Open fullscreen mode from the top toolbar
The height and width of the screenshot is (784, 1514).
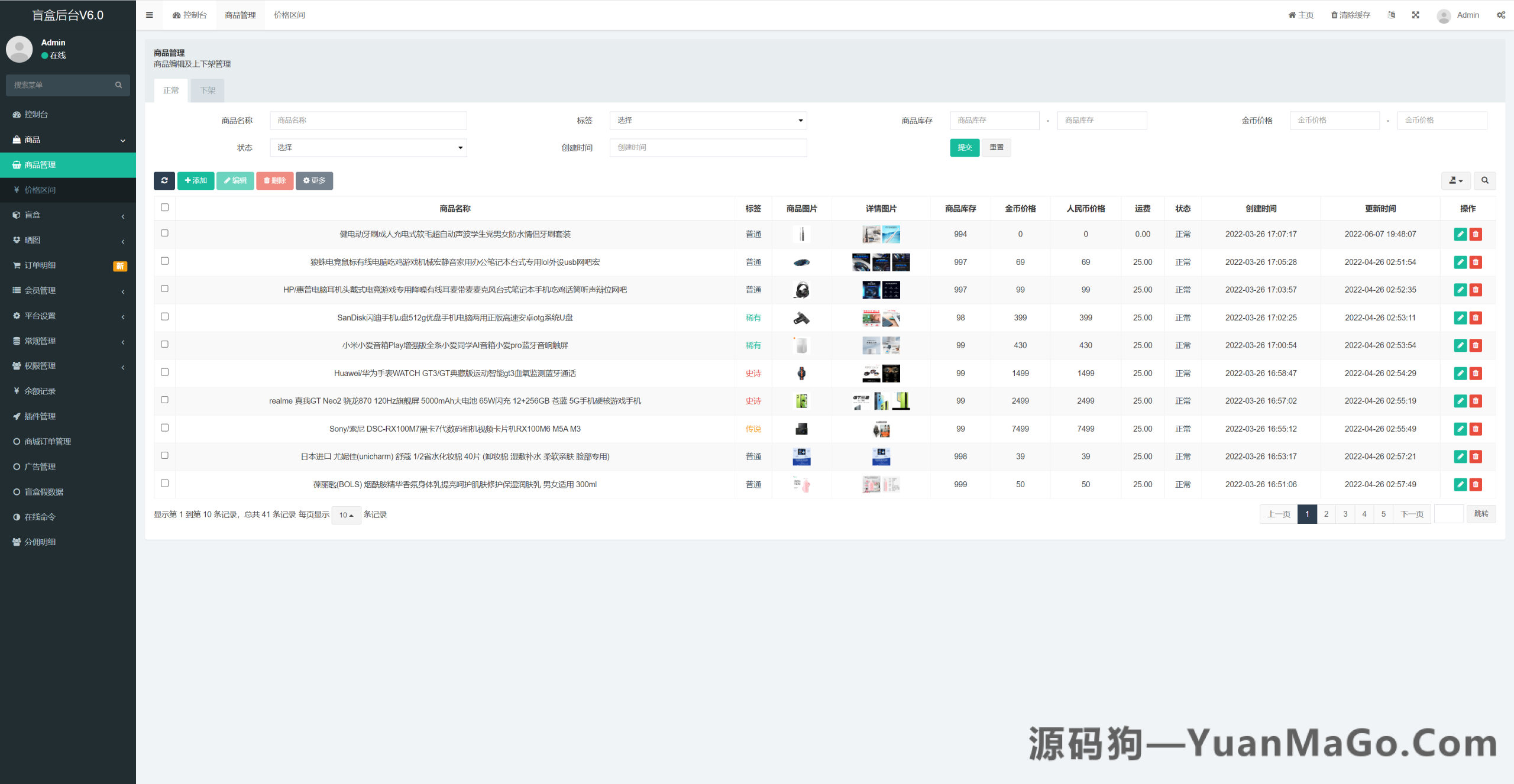[x=1415, y=15]
